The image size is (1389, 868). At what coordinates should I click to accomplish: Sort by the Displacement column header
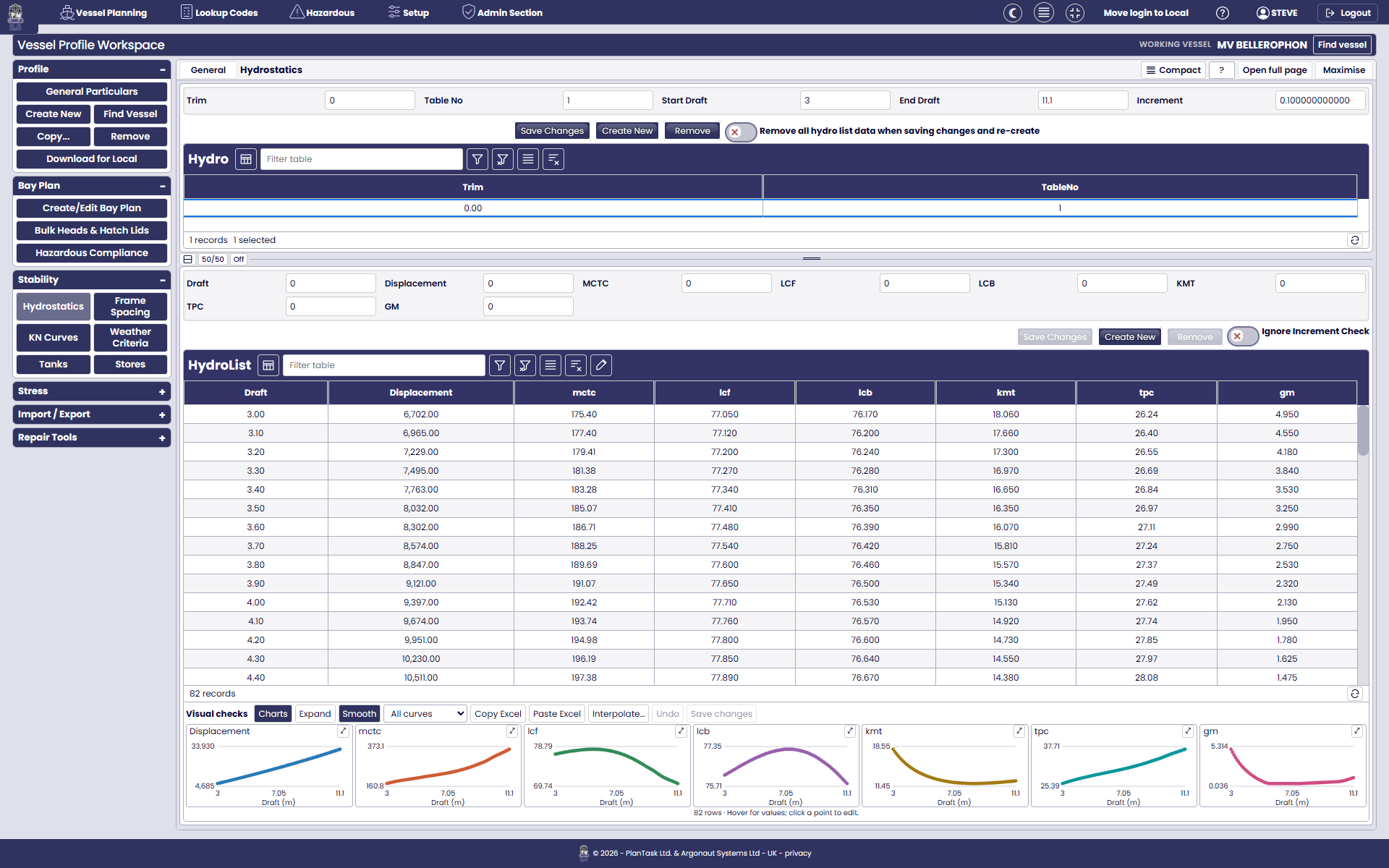point(421,393)
